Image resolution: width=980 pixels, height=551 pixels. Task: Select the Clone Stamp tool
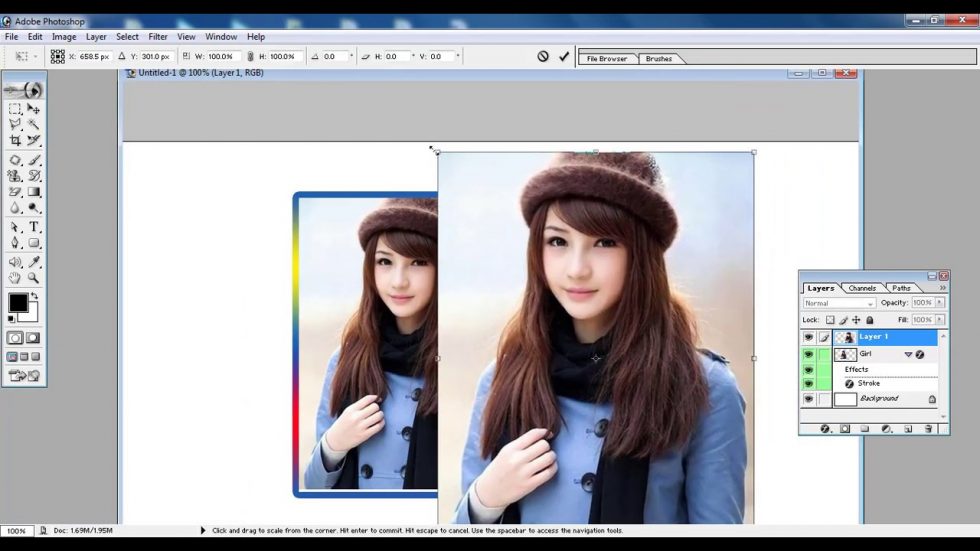tap(15, 176)
